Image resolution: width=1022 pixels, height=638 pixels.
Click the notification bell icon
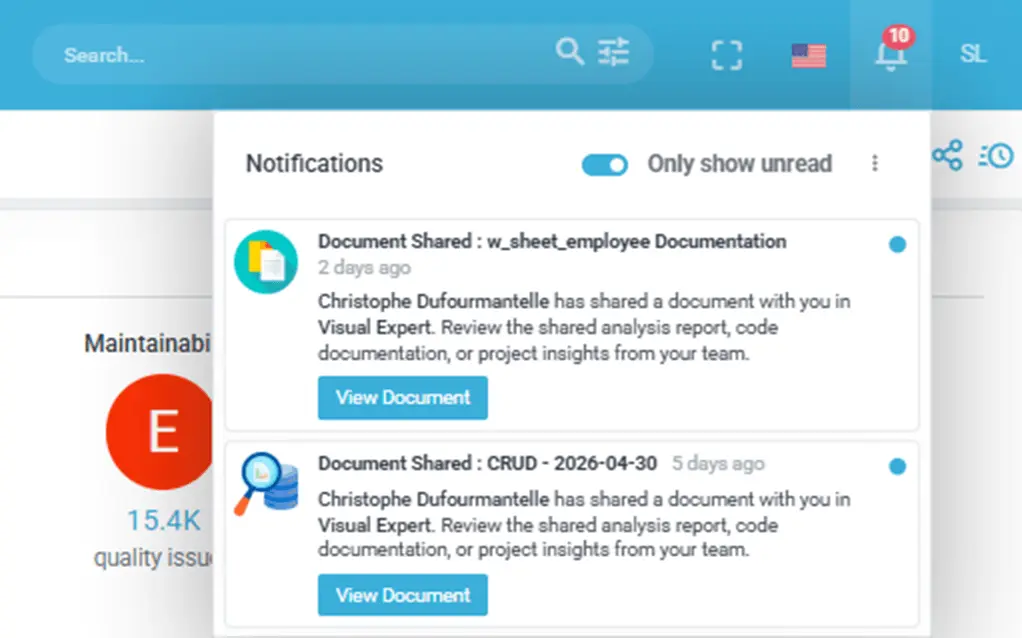point(891,55)
